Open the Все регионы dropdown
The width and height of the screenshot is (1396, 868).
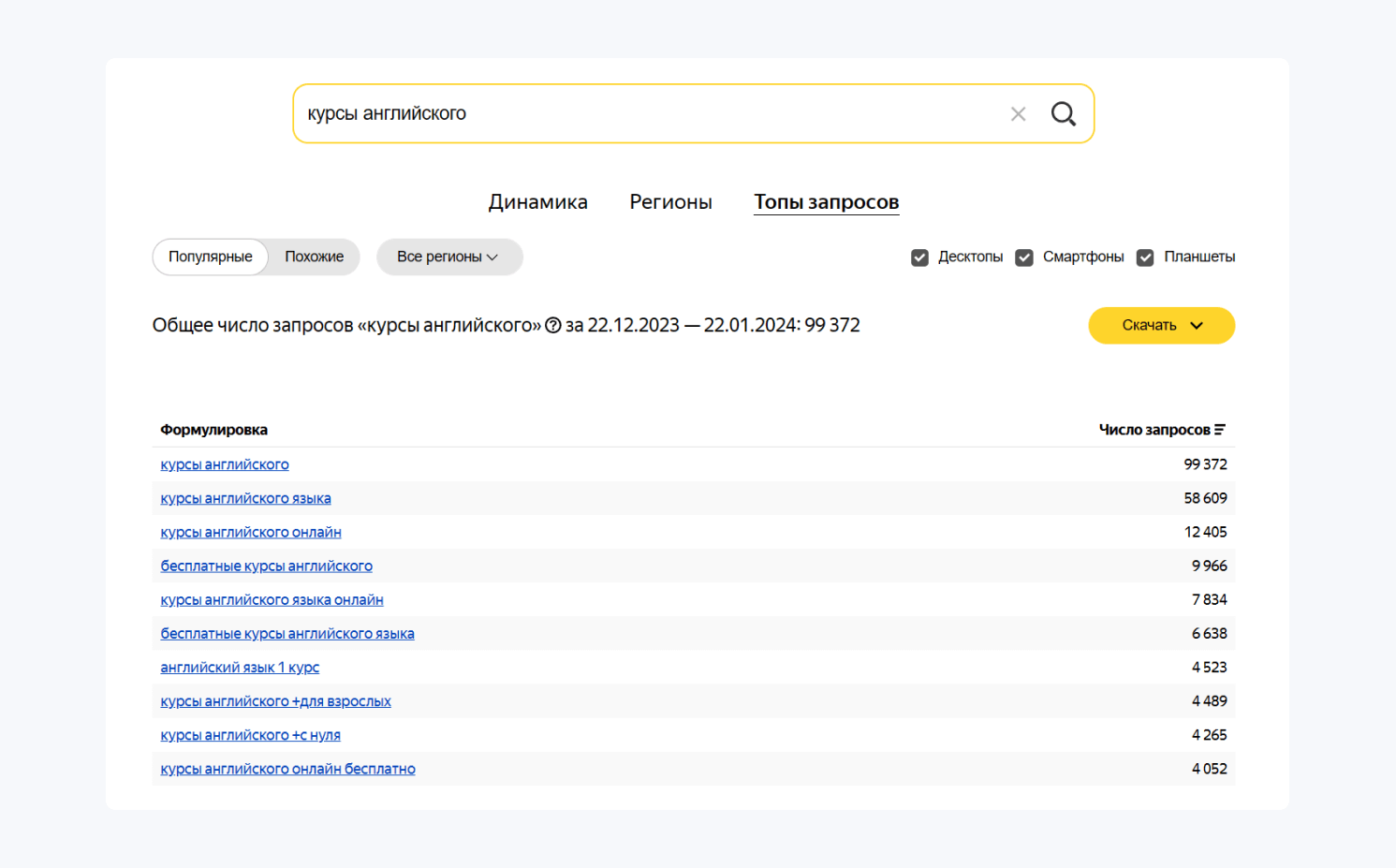coord(449,257)
